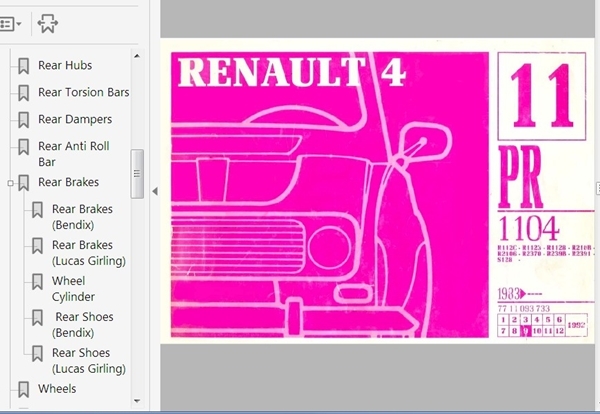The height and width of the screenshot is (414, 600).
Task: Jump to the Rear Brakes parent bookmark
Action: (x=68, y=182)
